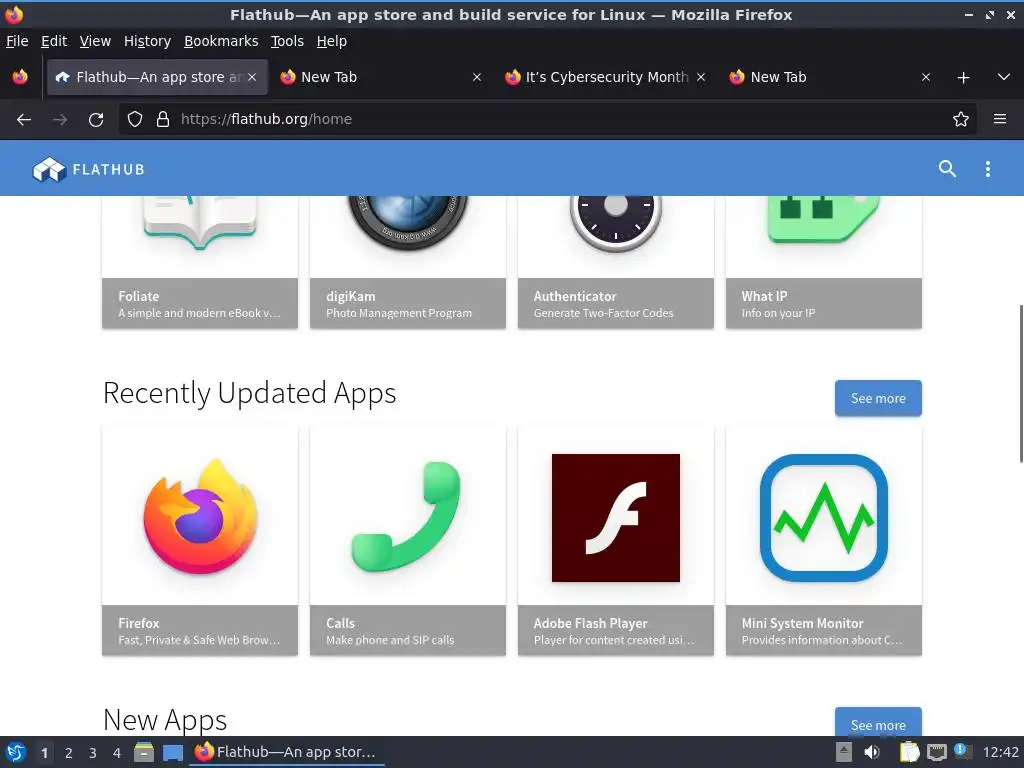The width and height of the screenshot is (1024, 768).
Task: Open a new tab with the plus button
Action: click(963, 77)
